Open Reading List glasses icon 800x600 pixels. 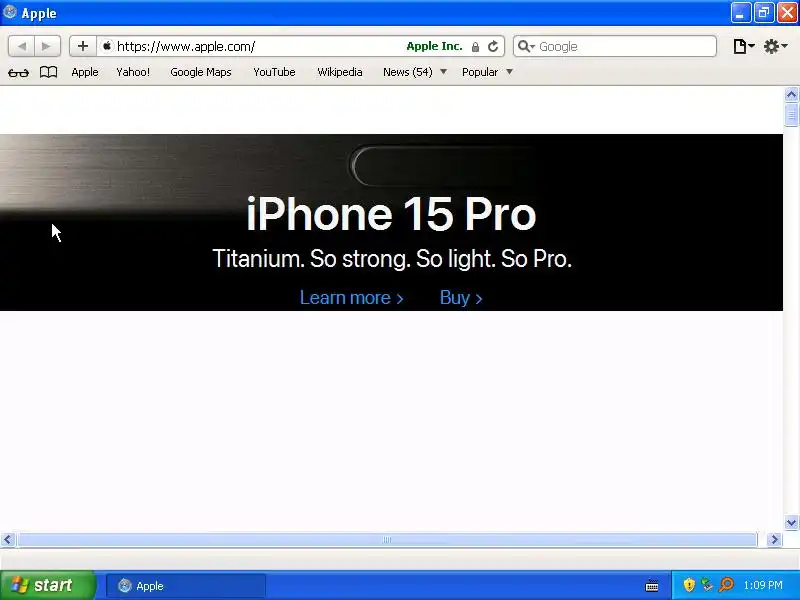click(x=18, y=72)
